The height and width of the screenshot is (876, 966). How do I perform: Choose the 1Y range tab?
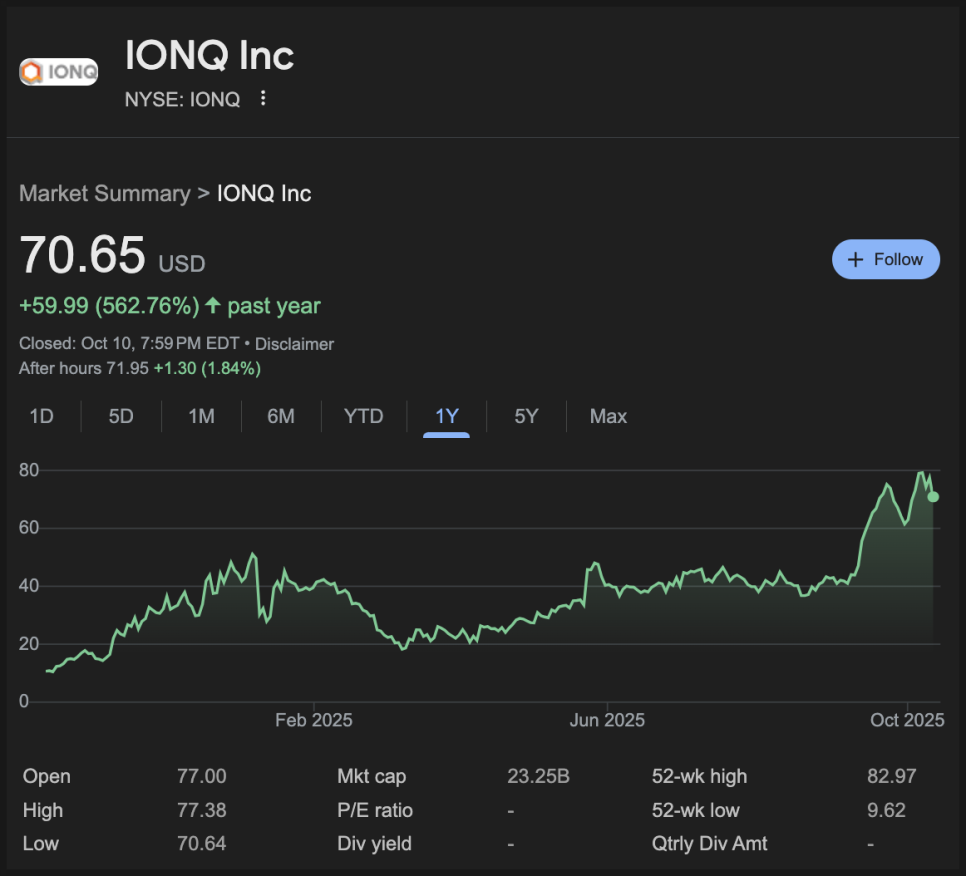[446, 416]
